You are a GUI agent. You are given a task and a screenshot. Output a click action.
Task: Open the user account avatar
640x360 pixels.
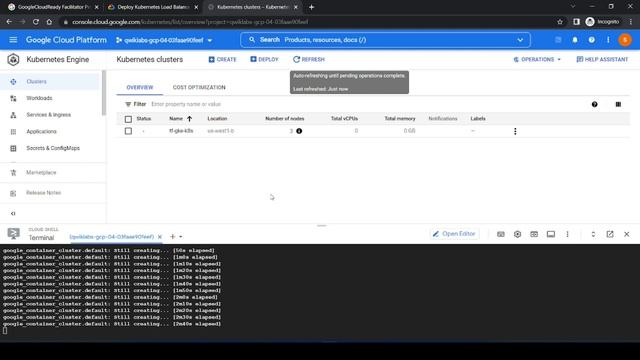[625, 40]
